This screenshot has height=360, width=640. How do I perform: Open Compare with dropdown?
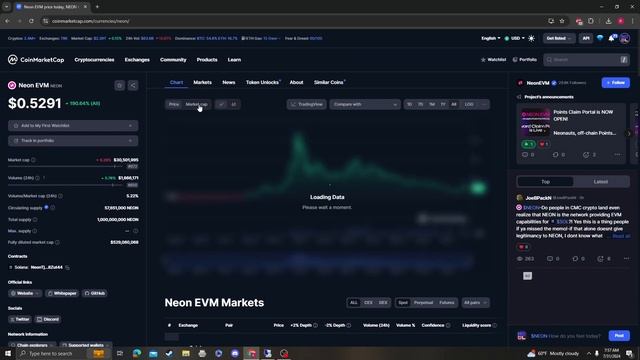365,104
